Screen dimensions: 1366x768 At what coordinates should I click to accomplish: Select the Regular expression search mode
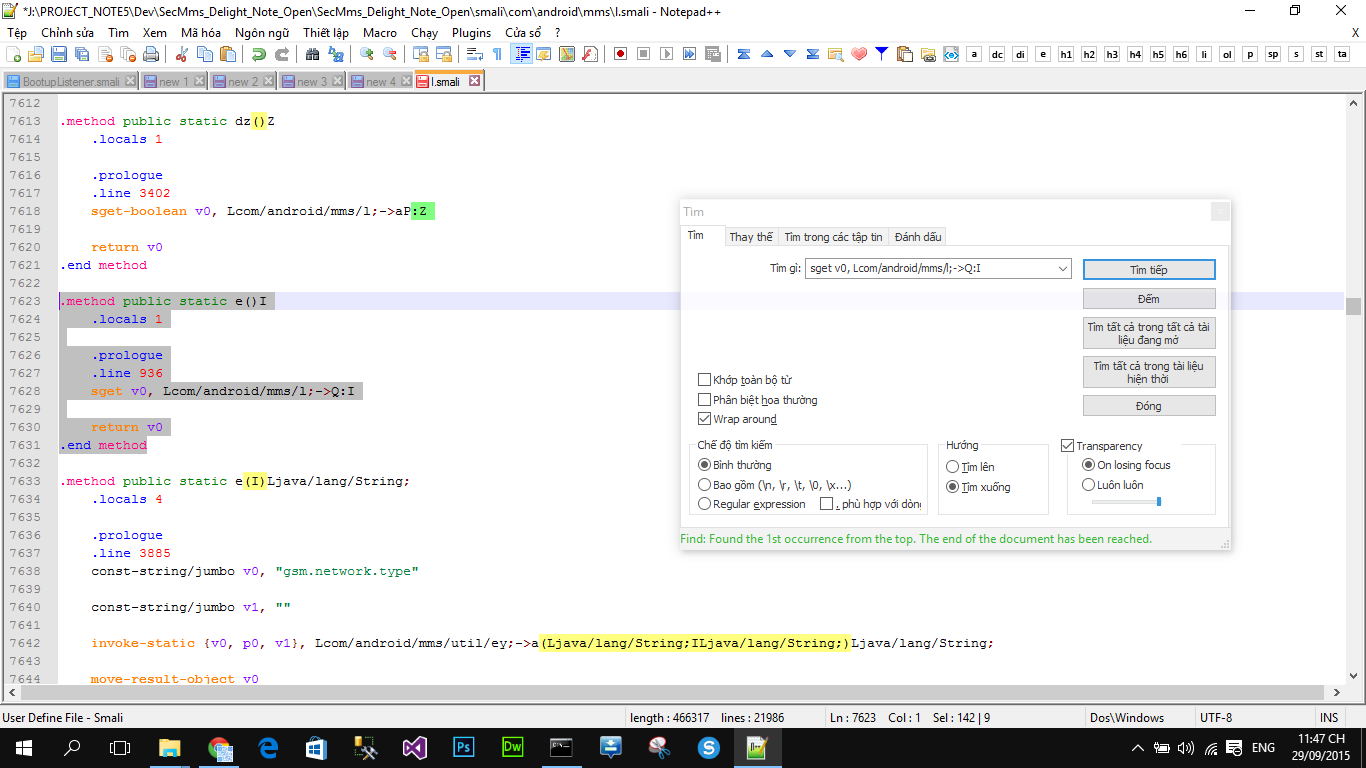705,504
